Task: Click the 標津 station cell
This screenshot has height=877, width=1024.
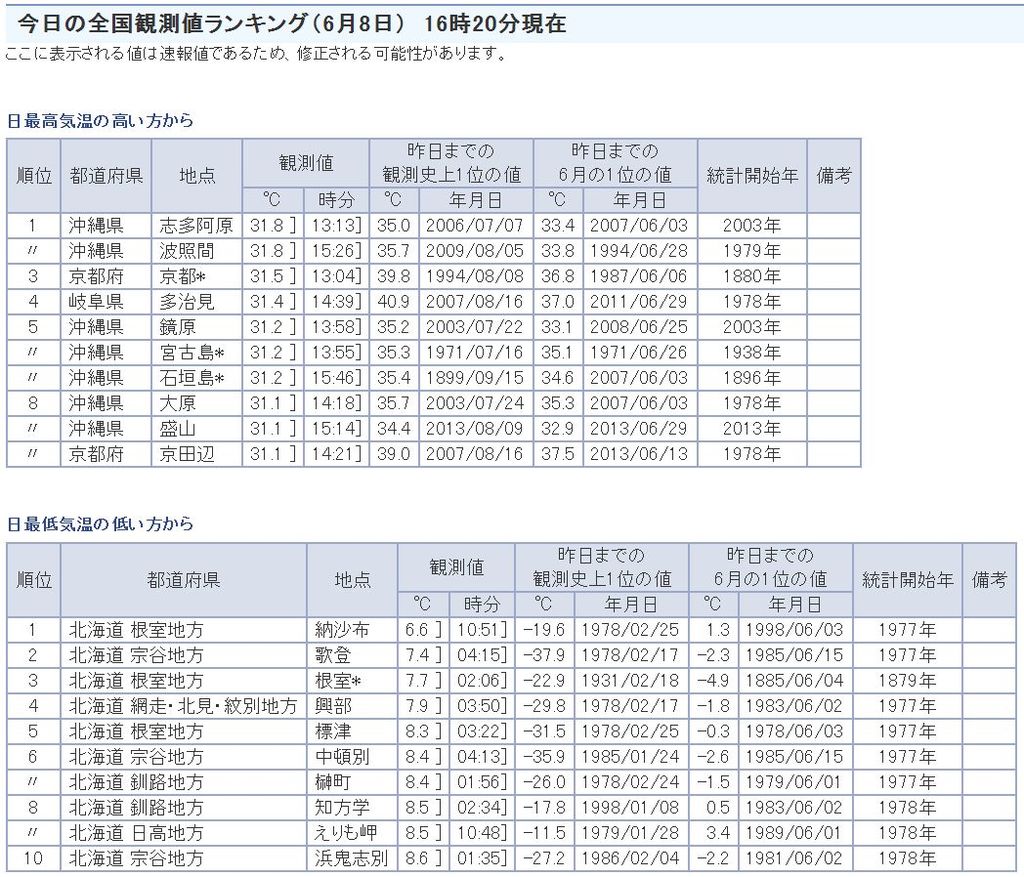Action: (x=333, y=731)
